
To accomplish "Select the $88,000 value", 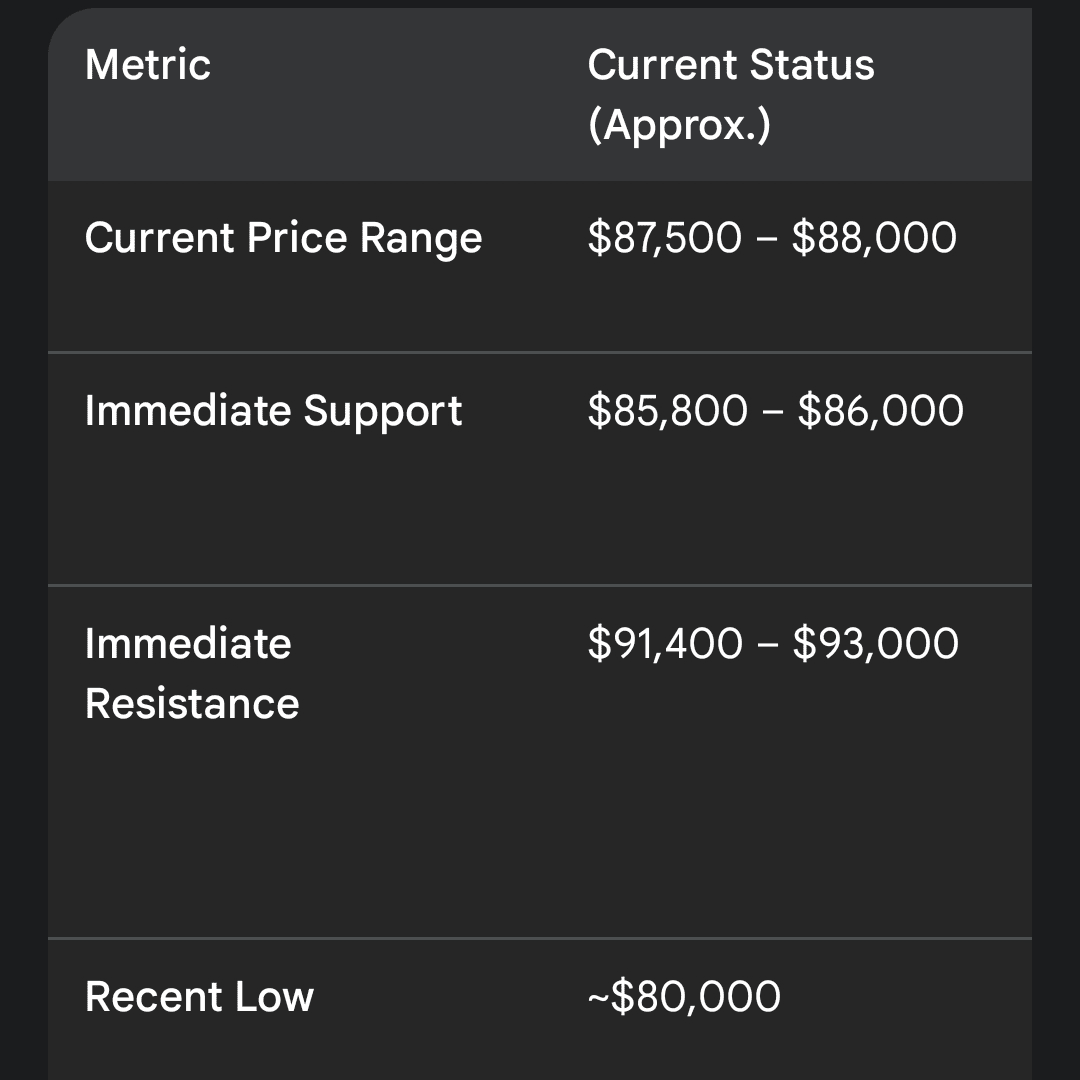I will click(874, 239).
